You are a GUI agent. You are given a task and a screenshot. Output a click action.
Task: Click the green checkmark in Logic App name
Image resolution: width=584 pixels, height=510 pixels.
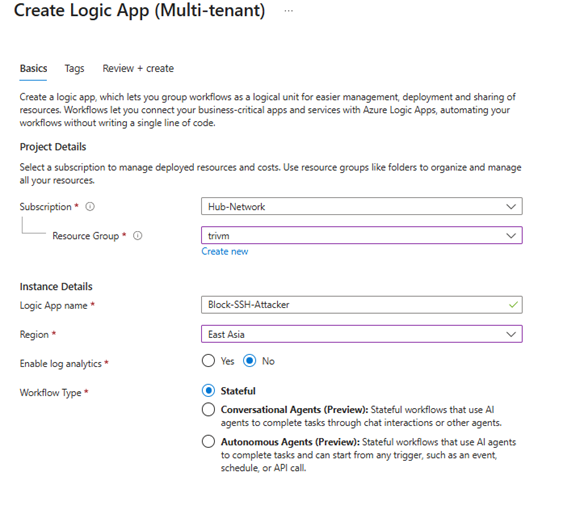coord(513,305)
